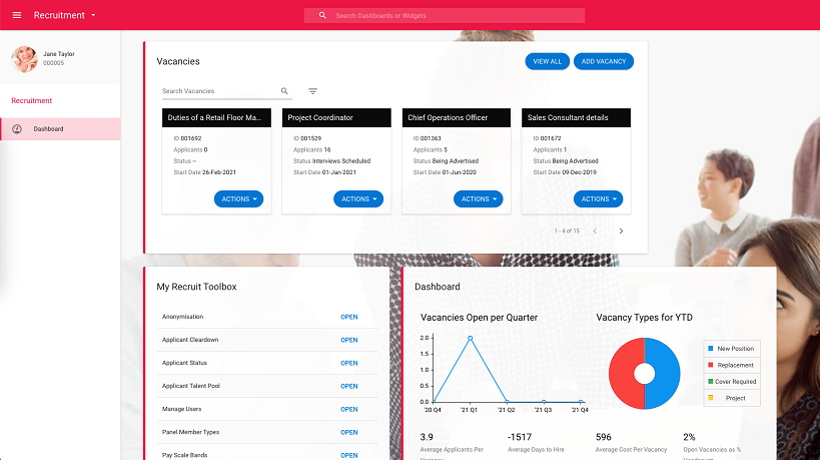Open the Dashboard sidebar item
Image resolution: width=820 pixels, height=460 pixels.
[x=60, y=129]
